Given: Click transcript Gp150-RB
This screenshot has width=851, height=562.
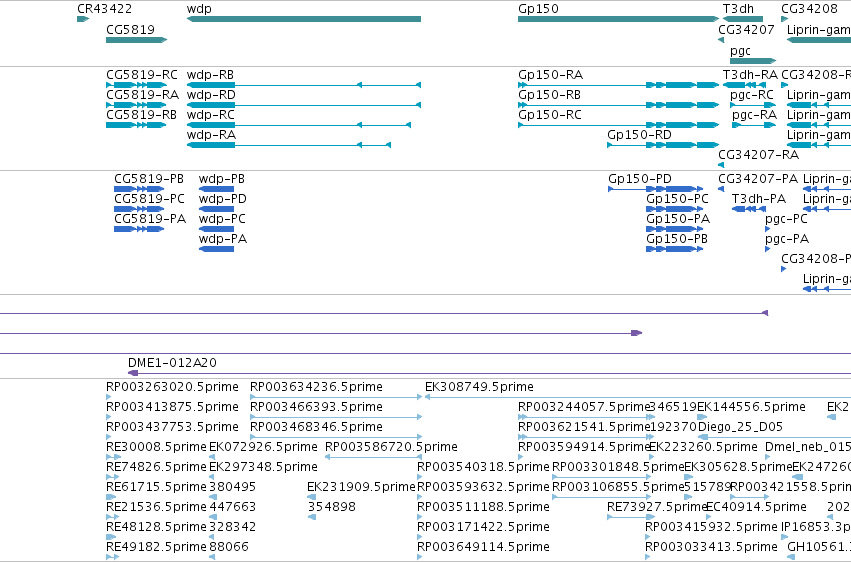Looking at the screenshot, I should (619, 105).
